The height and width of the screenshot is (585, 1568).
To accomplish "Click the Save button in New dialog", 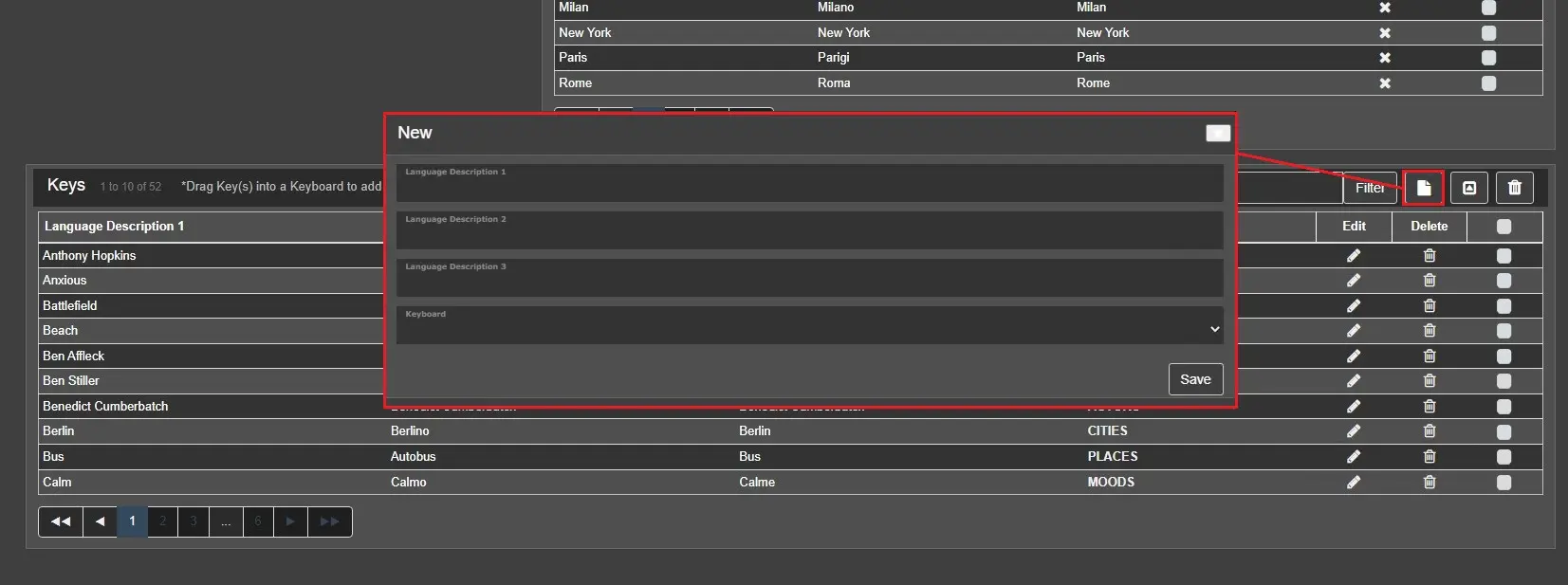I will 1195,379.
